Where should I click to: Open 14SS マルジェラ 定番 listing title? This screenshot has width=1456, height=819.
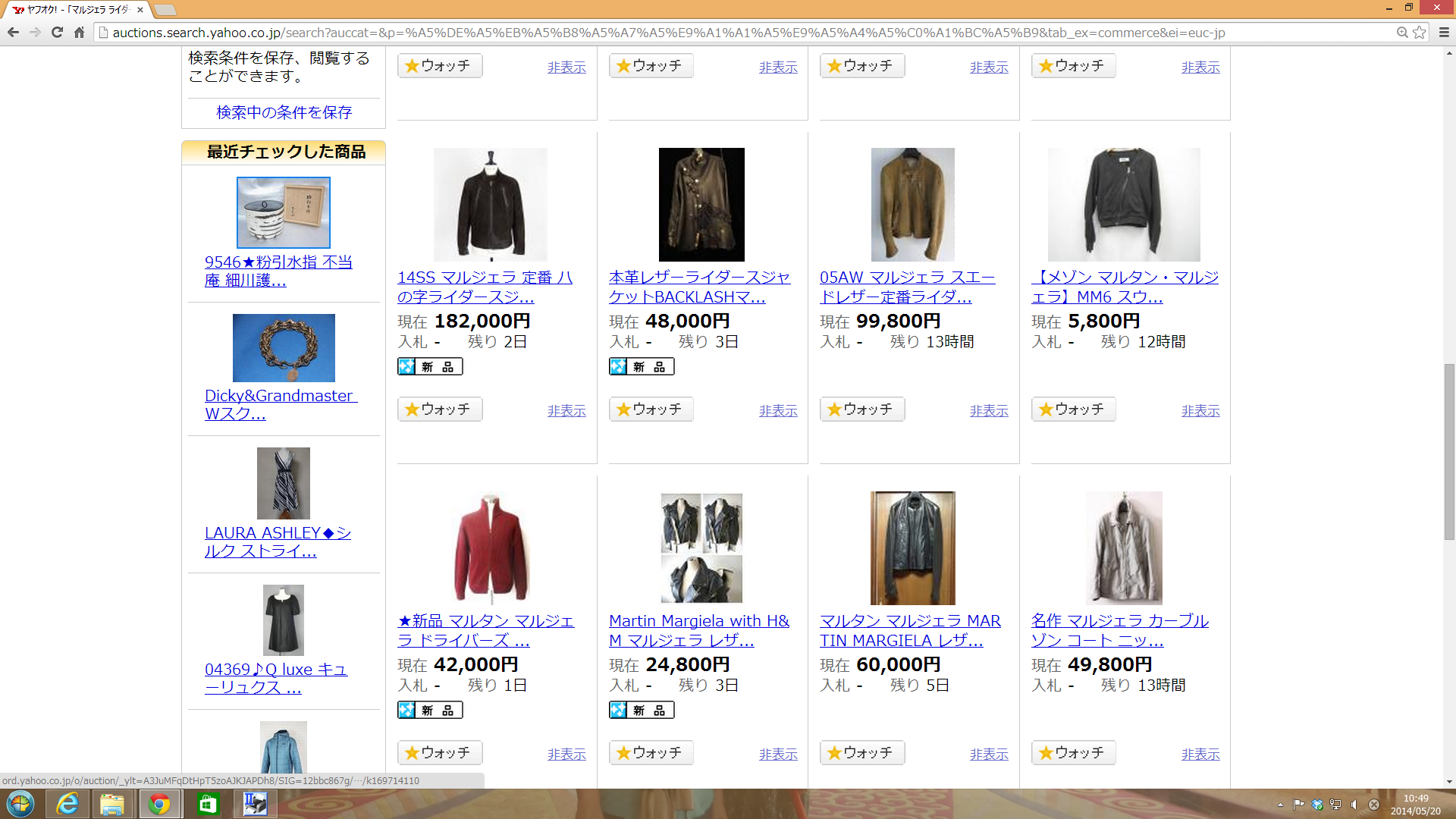pos(485,287)
